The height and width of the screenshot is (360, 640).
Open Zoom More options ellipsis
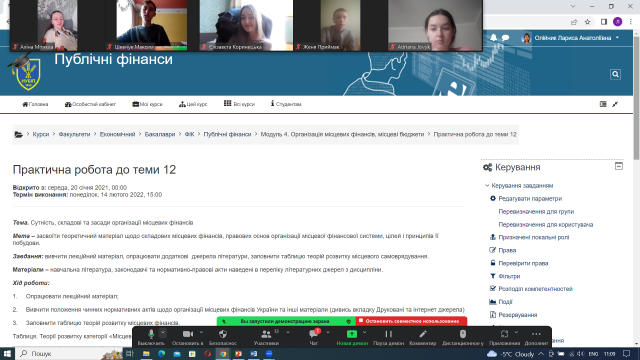click(x=536, y=337)
